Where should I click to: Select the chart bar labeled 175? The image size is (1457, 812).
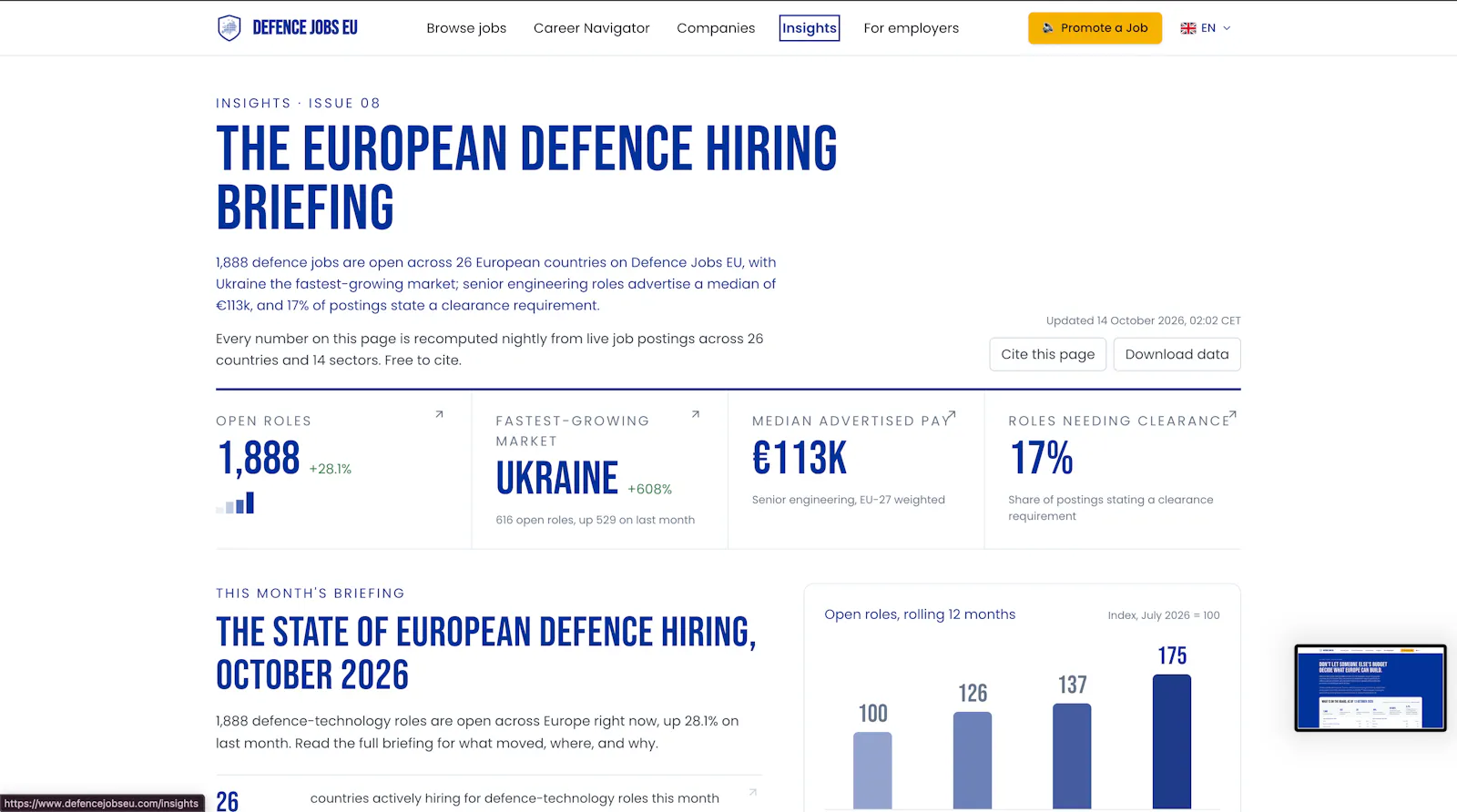[1172, 741]
